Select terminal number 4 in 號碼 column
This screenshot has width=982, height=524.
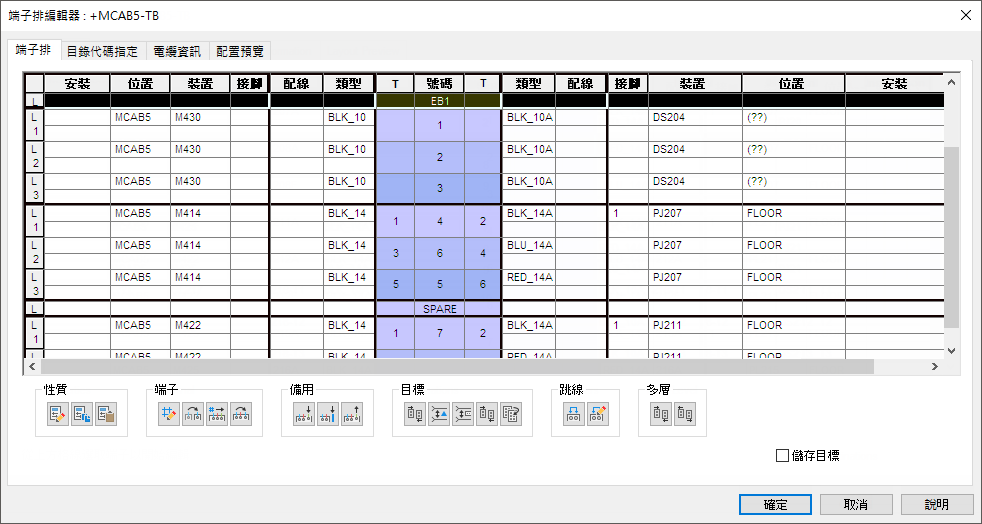click(439, 221)
